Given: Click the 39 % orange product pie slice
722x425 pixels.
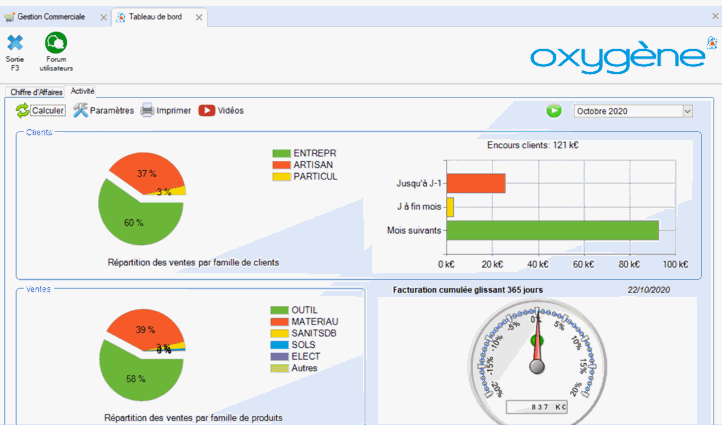Looking at the screenshot, I should tap(145, 330).
